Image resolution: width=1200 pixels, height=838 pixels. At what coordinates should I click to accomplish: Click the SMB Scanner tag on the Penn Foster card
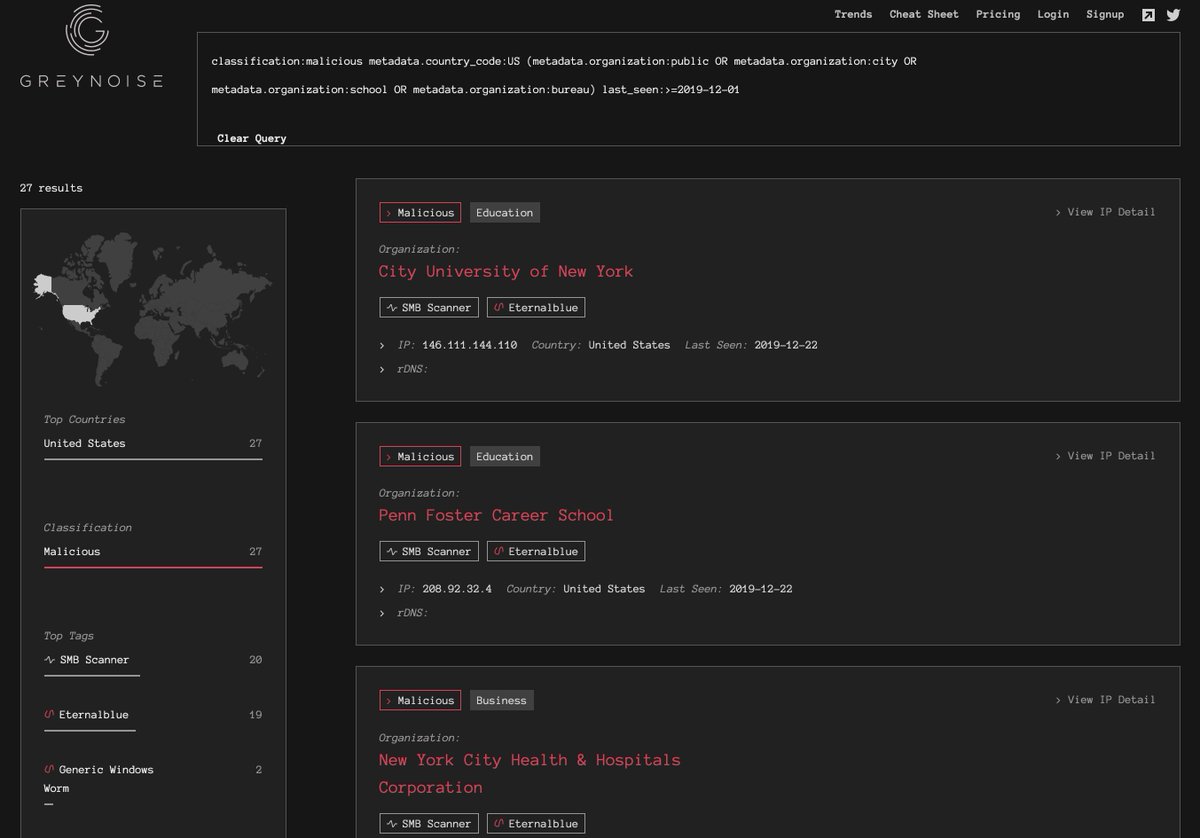point(429,551)
